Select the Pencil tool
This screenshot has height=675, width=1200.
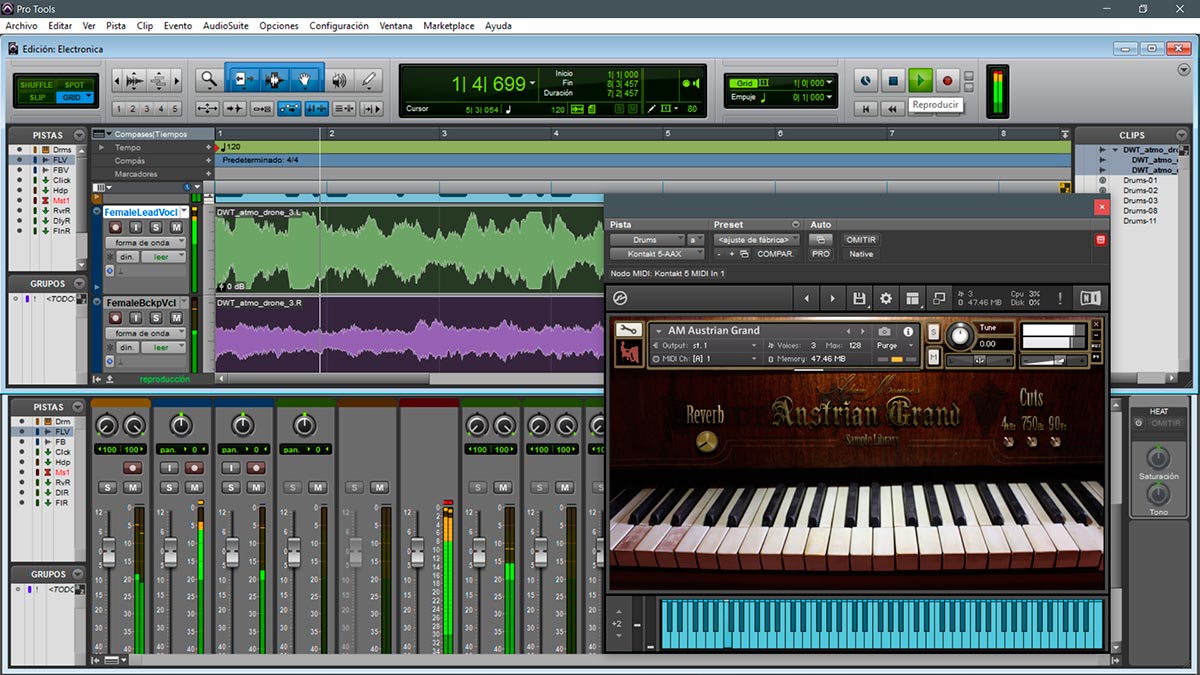369,79
